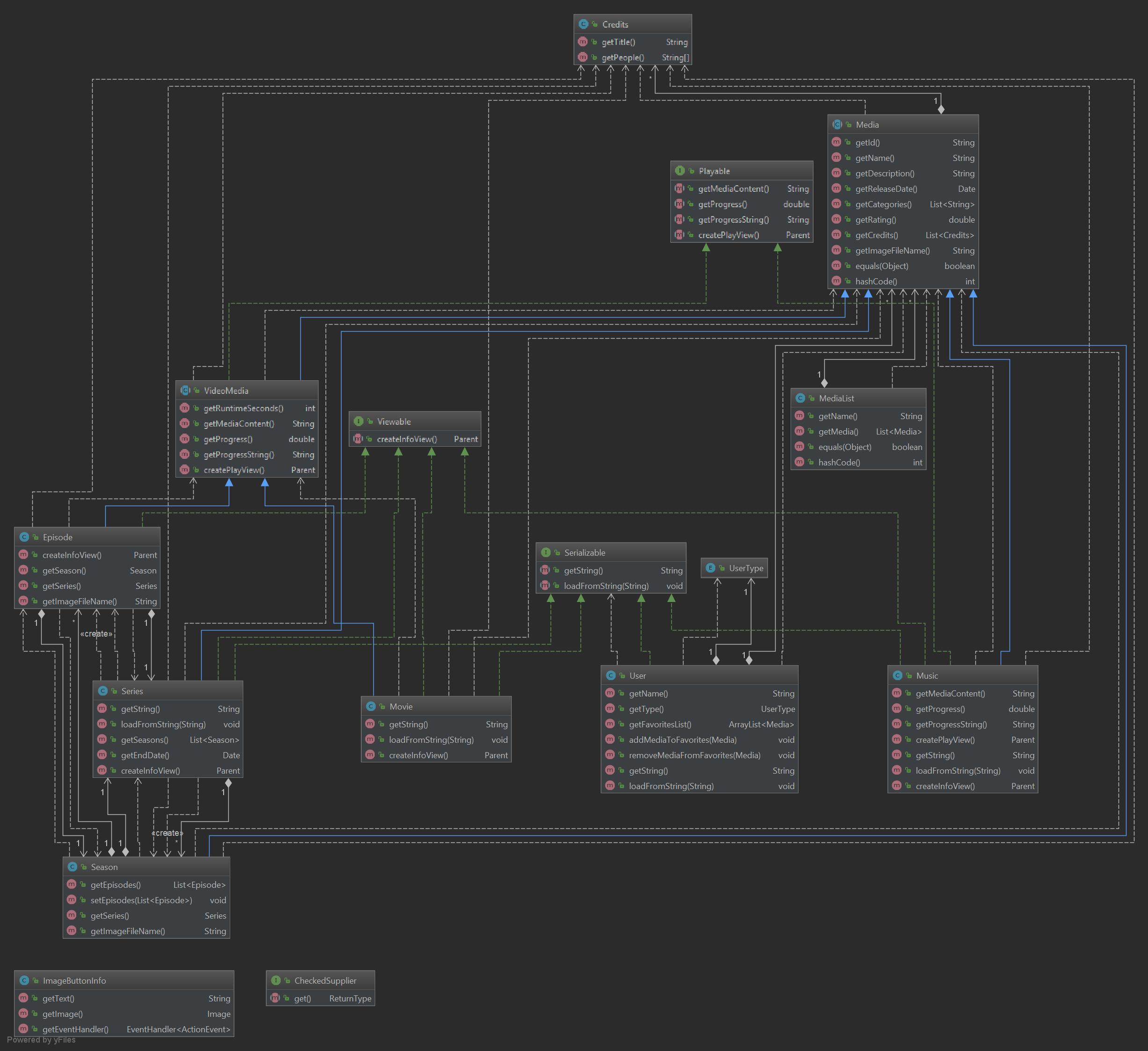Select the ImageButtonInfo class title
The width and height of the screenshot is (1148, 1051).
pyautogui.click(x=74, y=980)
